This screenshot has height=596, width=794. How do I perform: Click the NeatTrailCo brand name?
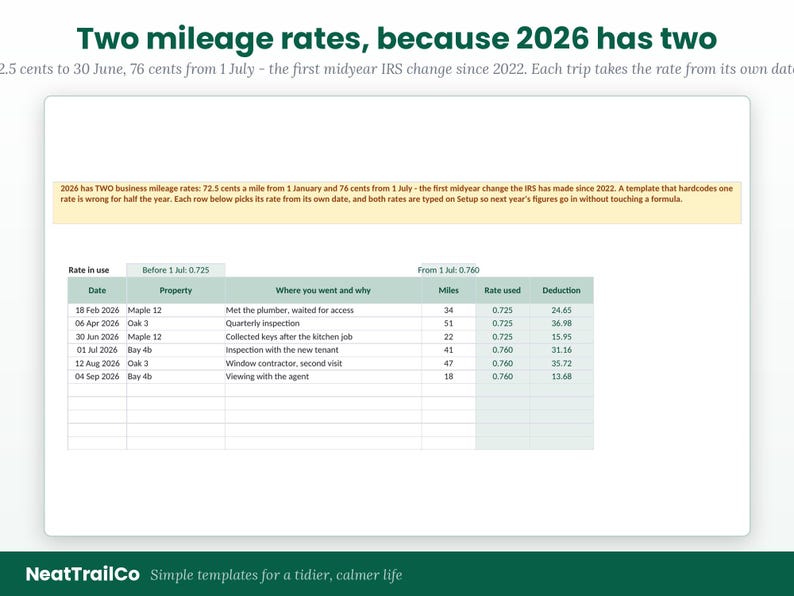83,574
